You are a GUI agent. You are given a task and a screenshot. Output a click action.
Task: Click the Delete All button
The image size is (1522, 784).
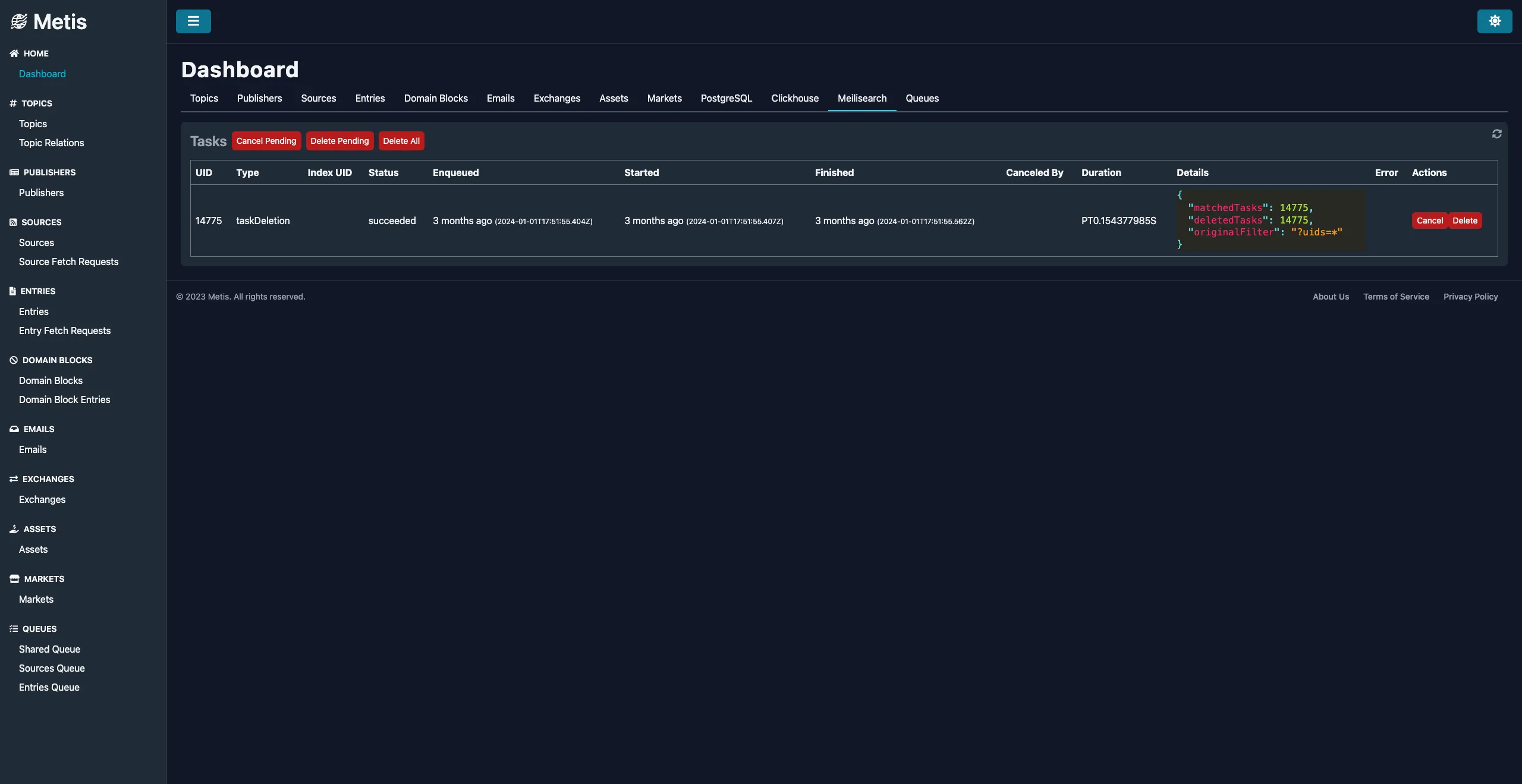401,140
